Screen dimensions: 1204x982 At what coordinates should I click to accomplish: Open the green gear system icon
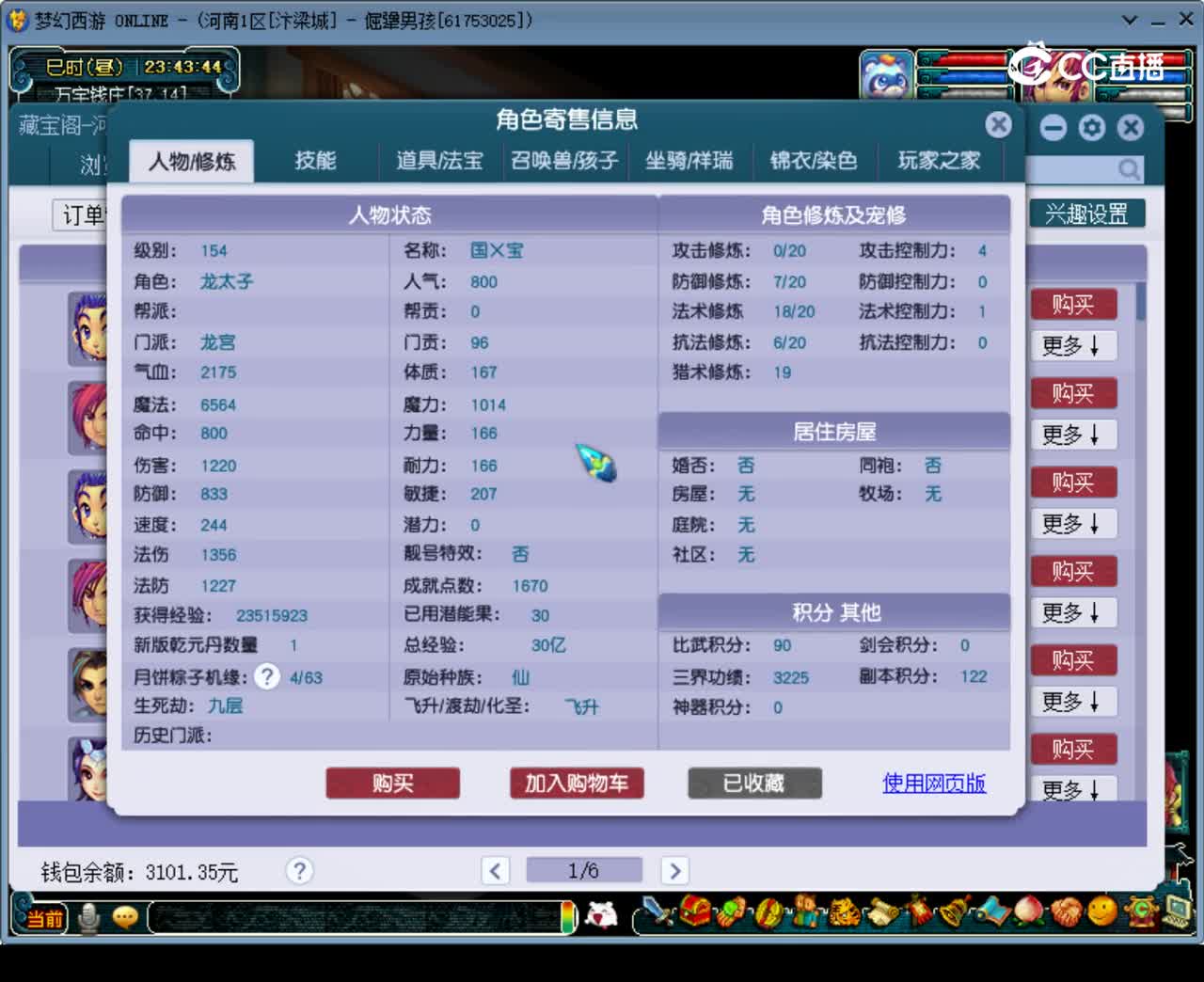(x=1140, y=911)
